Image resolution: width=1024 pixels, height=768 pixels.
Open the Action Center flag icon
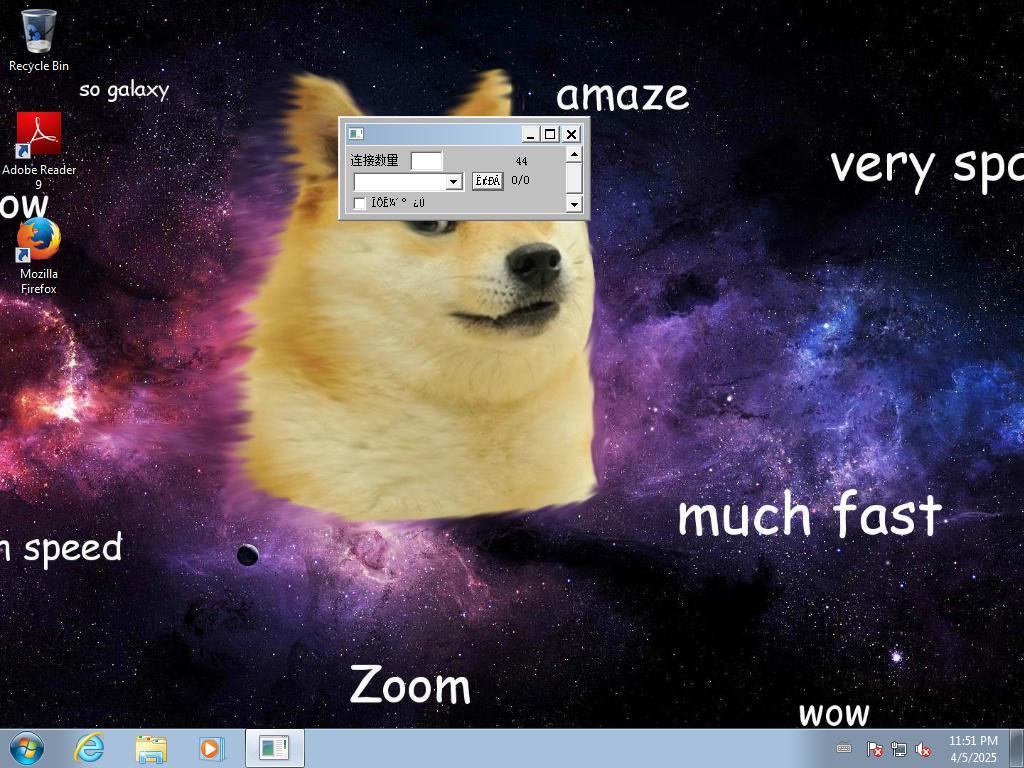click(874, 749)
